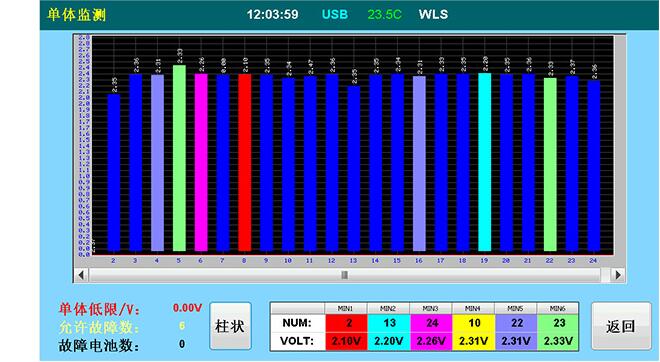Select the green bar for battery 5
660x362 pixels.
(179, 158)
